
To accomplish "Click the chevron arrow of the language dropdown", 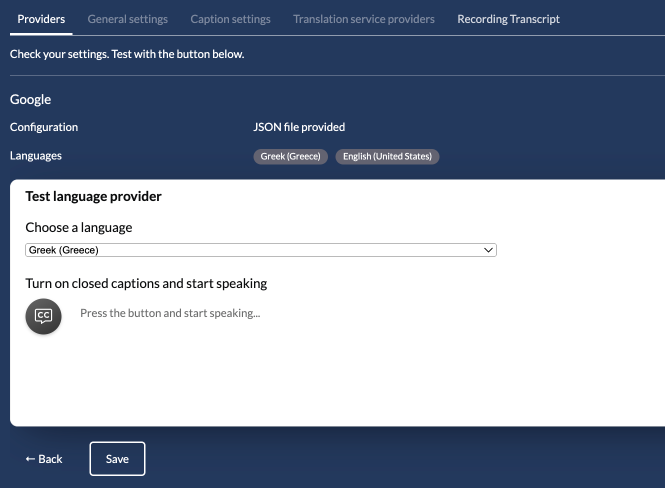I will pyautogui.click(x=488, y=250).
